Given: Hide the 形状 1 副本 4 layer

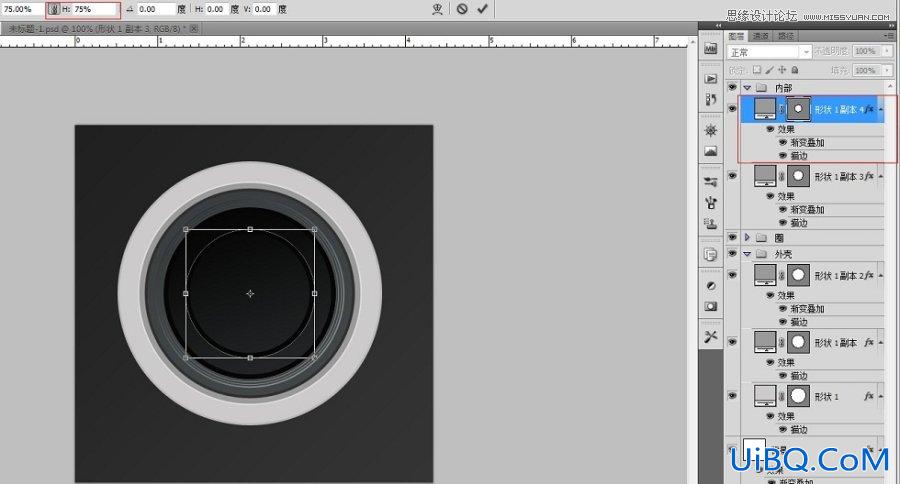Looking at the screenshot, I should click(732, 109).
